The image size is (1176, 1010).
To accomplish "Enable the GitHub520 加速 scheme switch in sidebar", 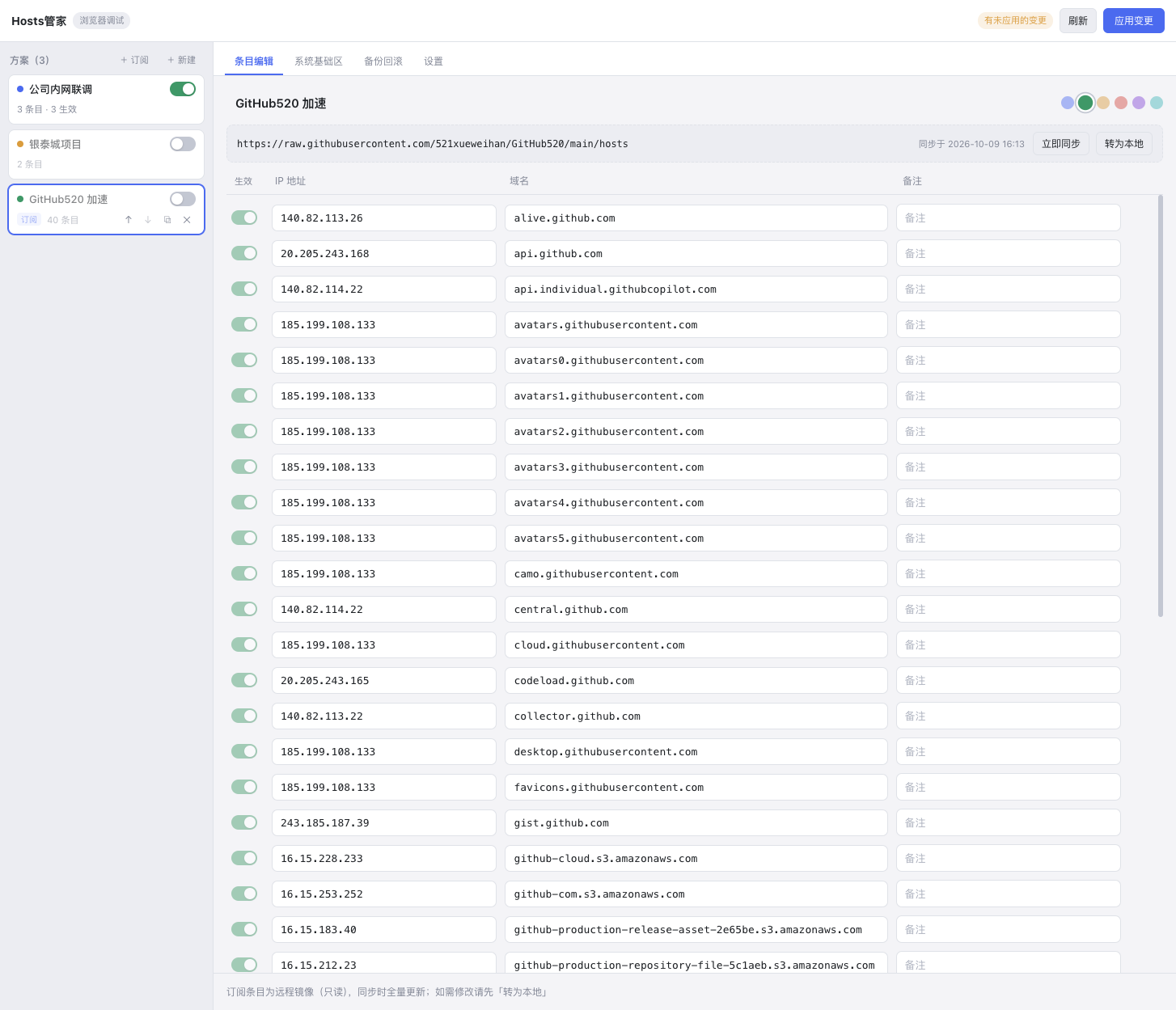I will click(183, 199).
